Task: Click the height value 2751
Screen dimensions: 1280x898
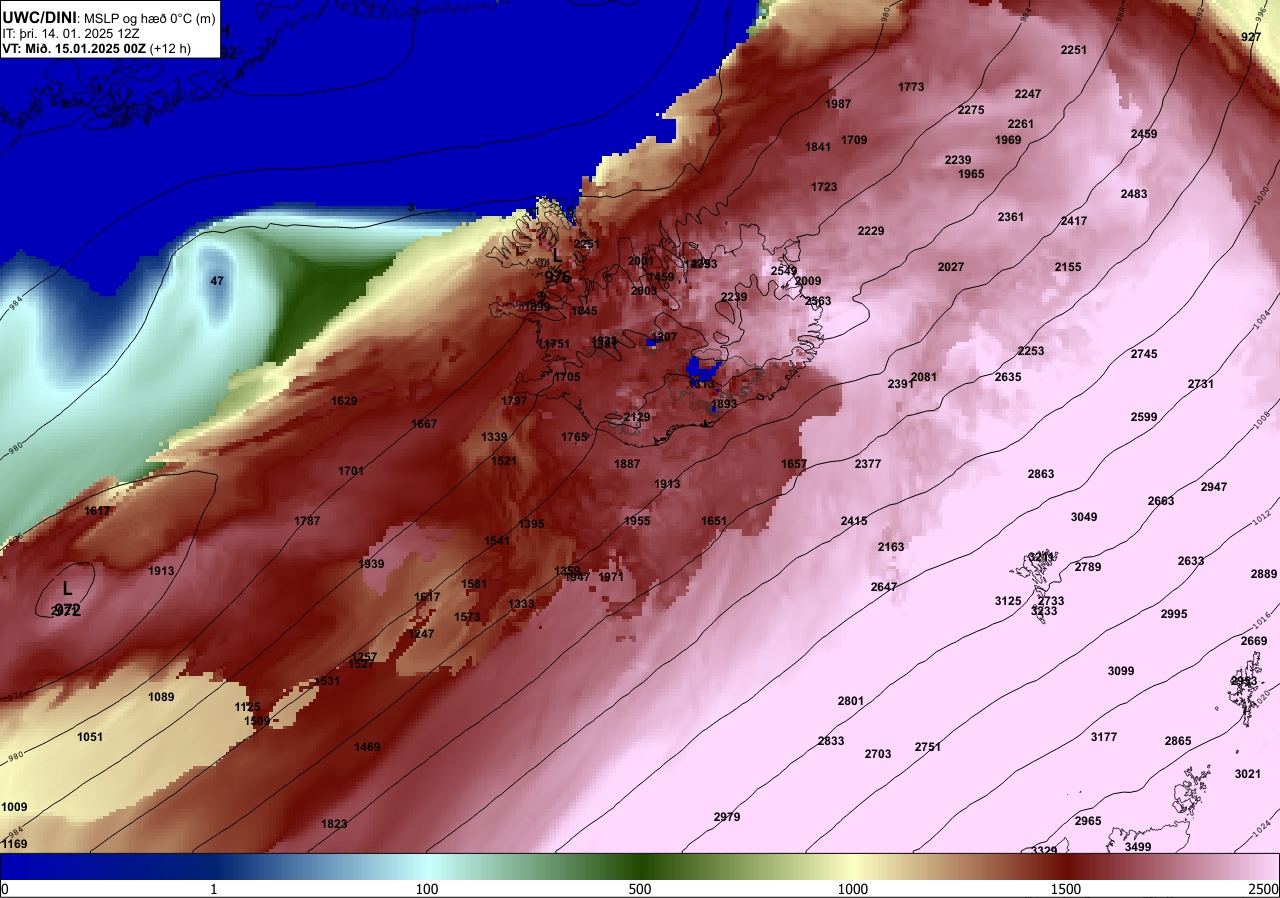Action: tap(928, 747)
